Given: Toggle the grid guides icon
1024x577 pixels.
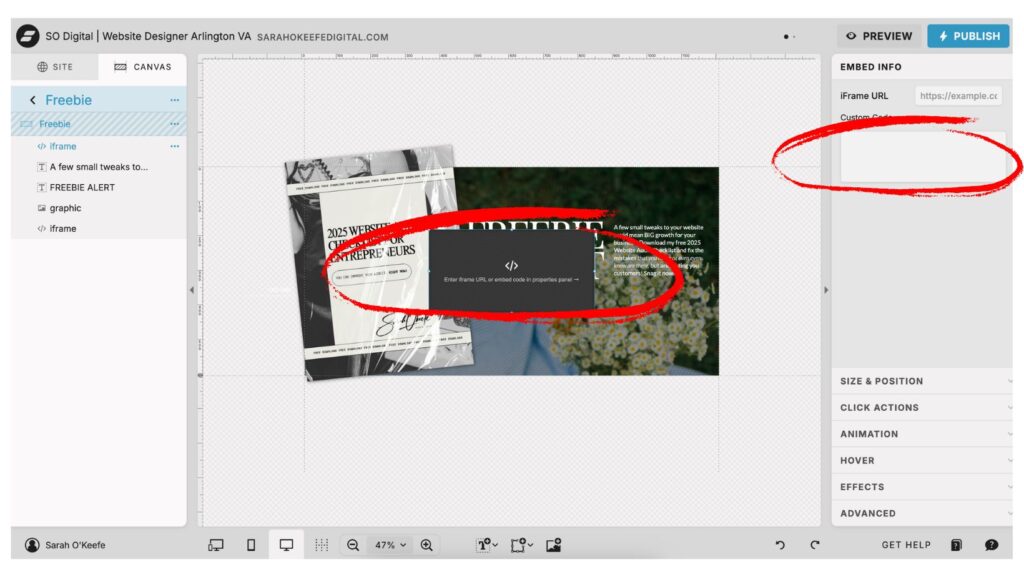Looking at the screenshot, I should coord(321,545).
